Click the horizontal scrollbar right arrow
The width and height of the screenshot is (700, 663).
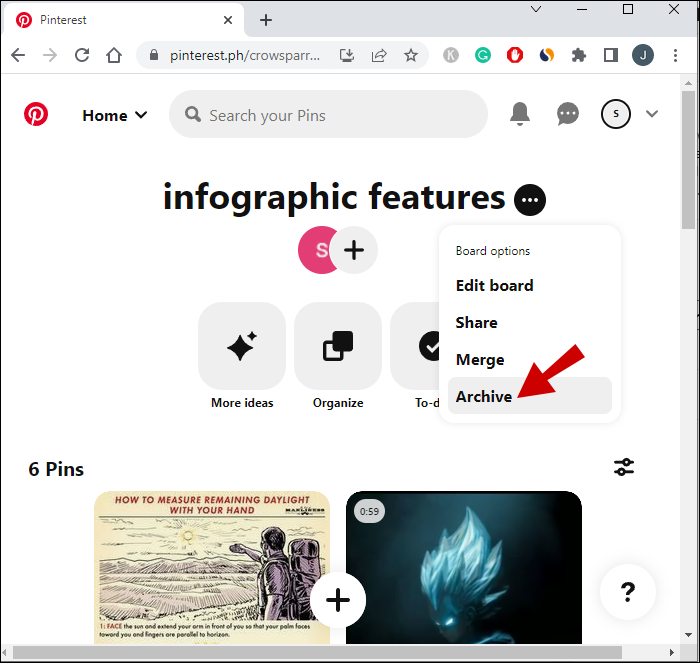coord(672,652)
